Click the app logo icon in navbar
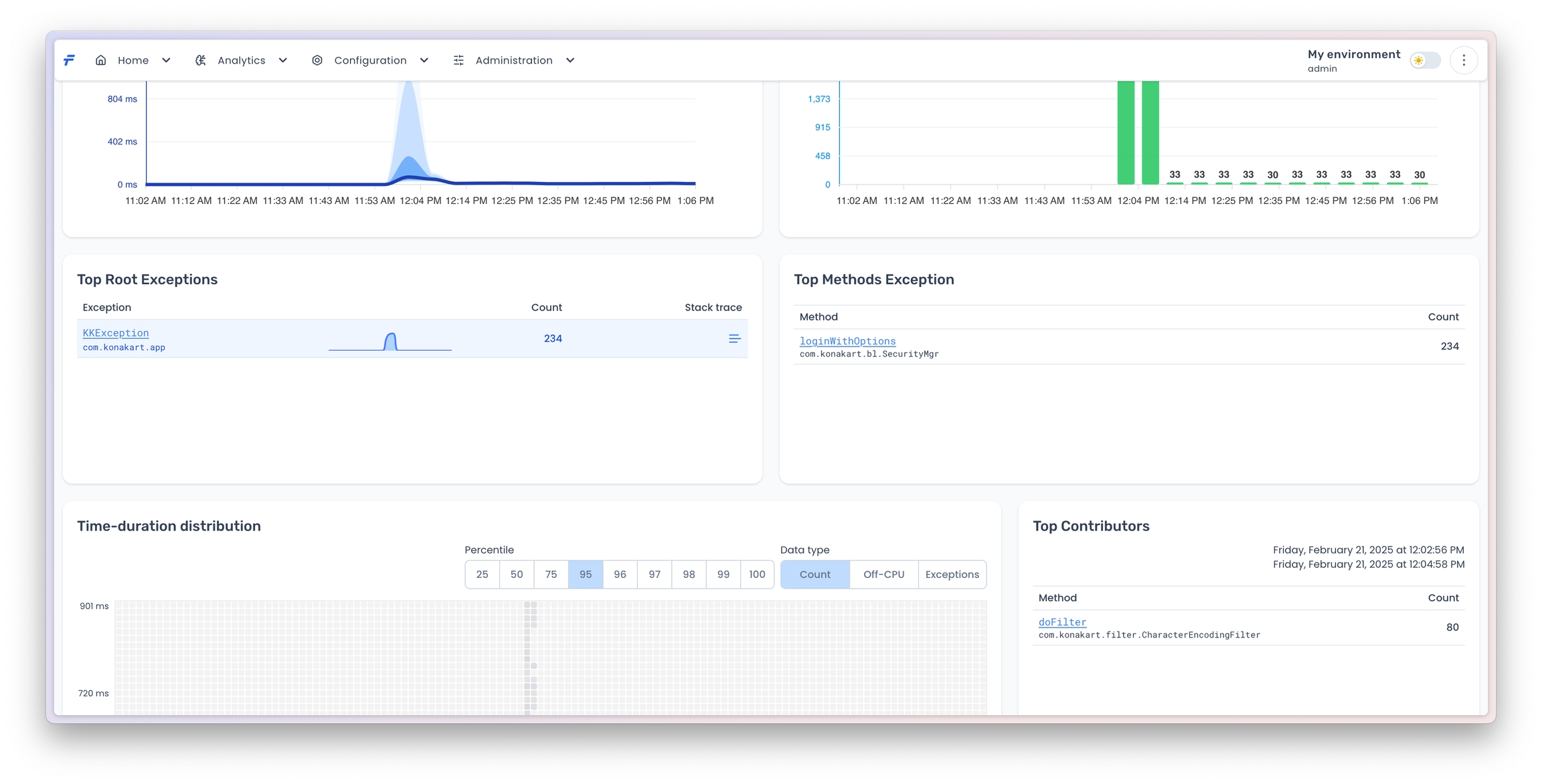The width and height of the screenshot is (1542, 784). coord(69,60)
